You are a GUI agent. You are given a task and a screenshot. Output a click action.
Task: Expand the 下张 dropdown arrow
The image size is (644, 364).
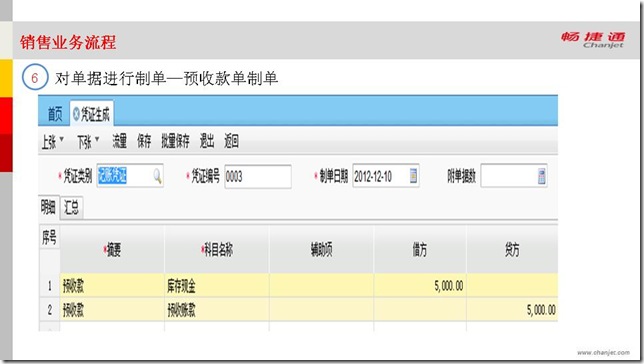(x=97, y=139)
